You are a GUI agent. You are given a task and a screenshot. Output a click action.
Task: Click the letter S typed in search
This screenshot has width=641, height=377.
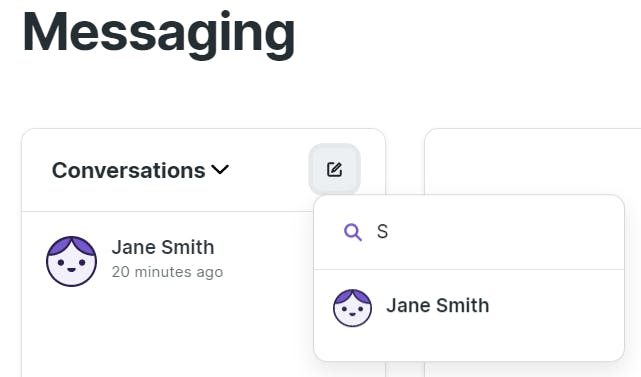coord(382,232)
